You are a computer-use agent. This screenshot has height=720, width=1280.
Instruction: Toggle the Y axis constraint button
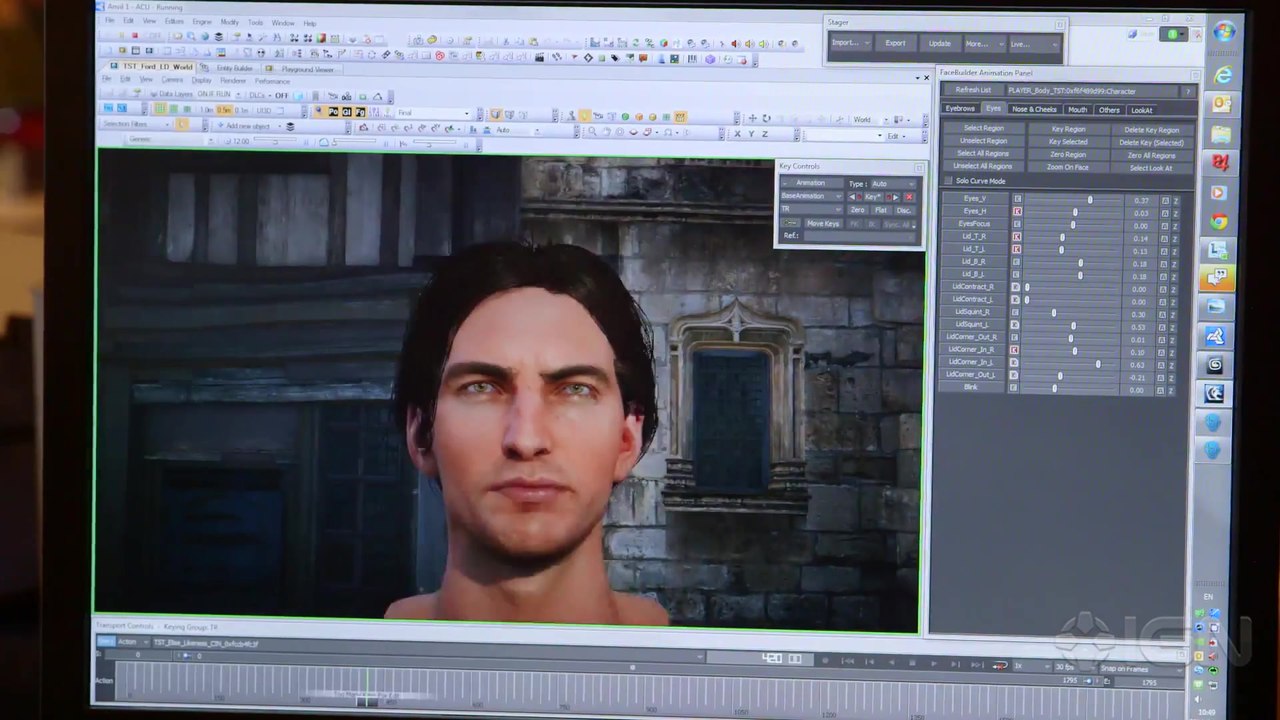[x=752, y=134]
